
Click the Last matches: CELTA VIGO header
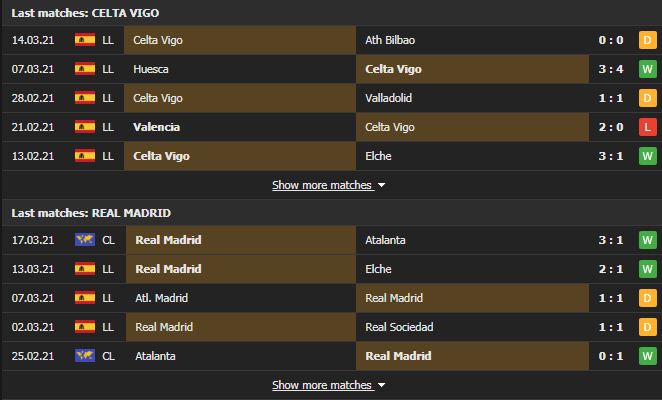coord(85,13)
